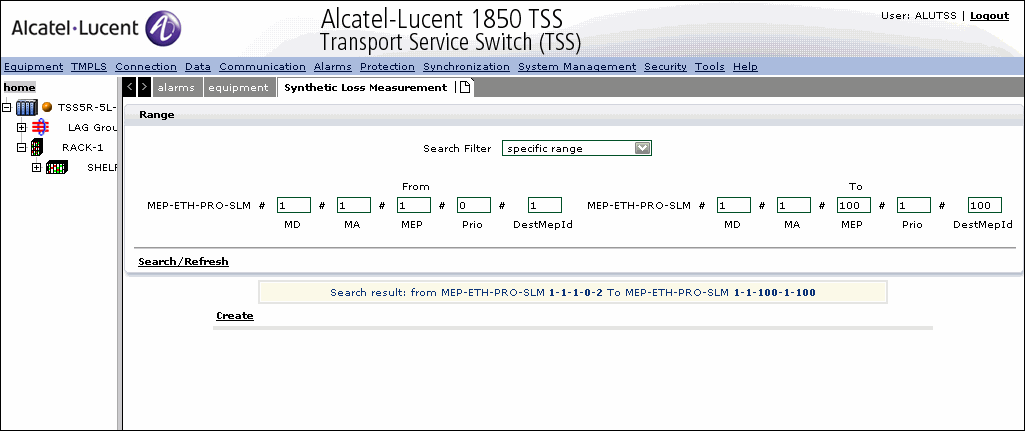Viewport: 1025px width, 431px height.
Task: Click the User: ALUTSS text
Action: point(919,16)
